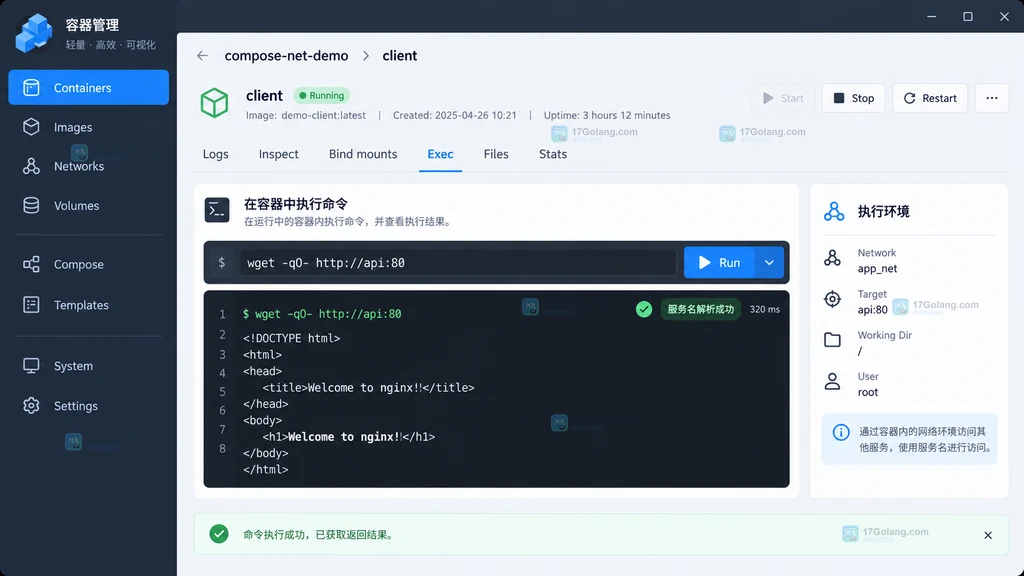Click the Volumes database icon

click(x=31, y=205)
